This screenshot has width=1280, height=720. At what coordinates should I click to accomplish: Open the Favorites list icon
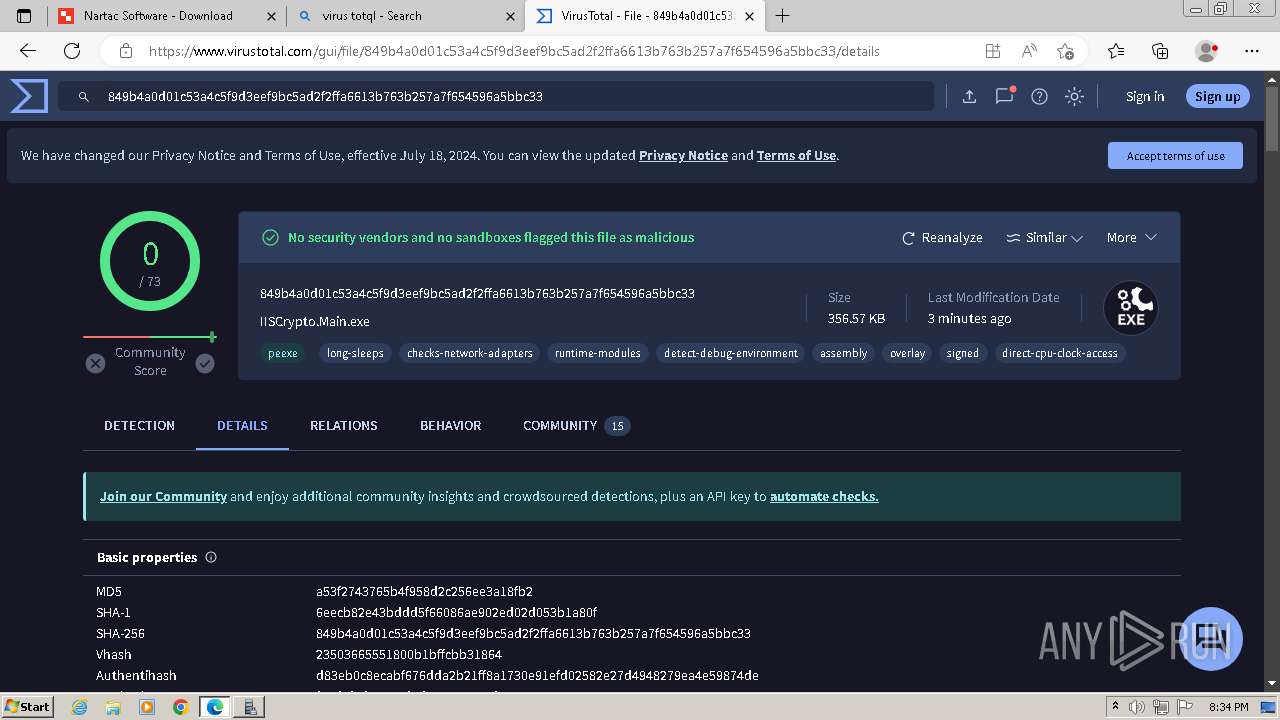[x=1116, y=51]
